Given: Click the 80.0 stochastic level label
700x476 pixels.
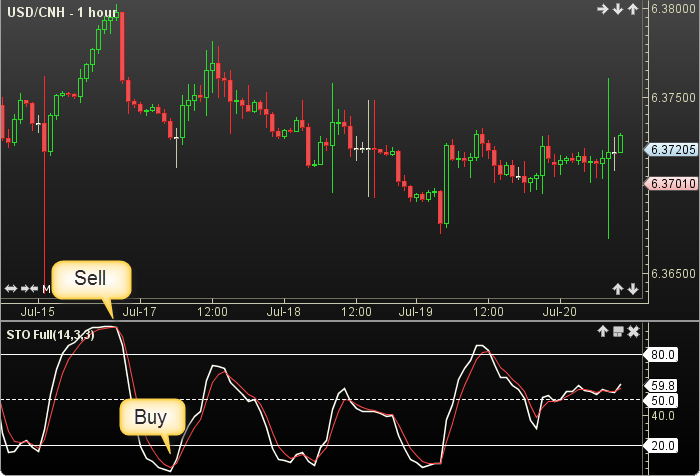Looking at the screenshot, I should tap(662, 355).
